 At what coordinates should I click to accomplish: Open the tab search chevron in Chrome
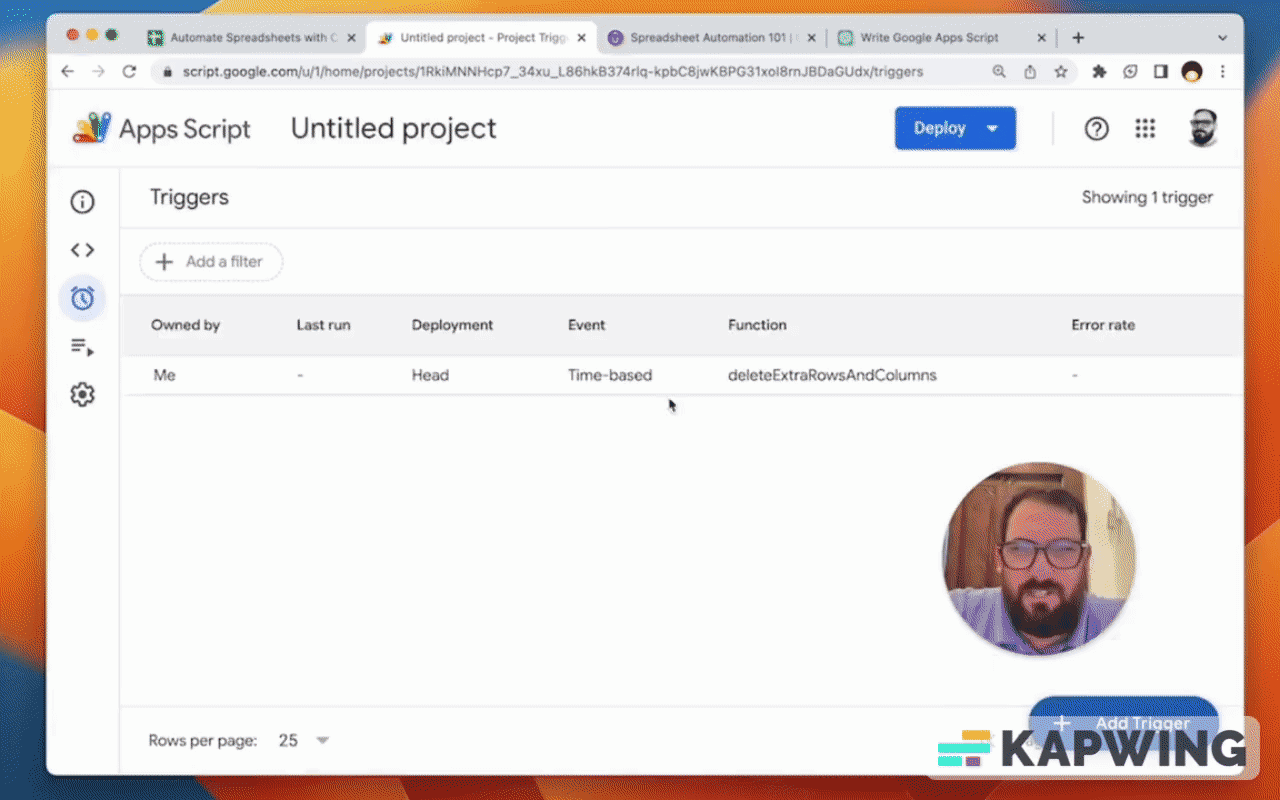tap(1222, 38)
